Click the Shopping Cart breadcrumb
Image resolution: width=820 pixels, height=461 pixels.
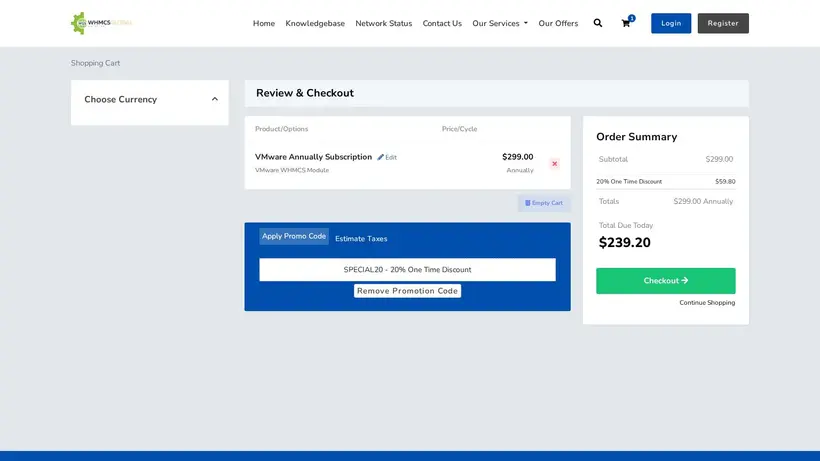tap(95, 63)
